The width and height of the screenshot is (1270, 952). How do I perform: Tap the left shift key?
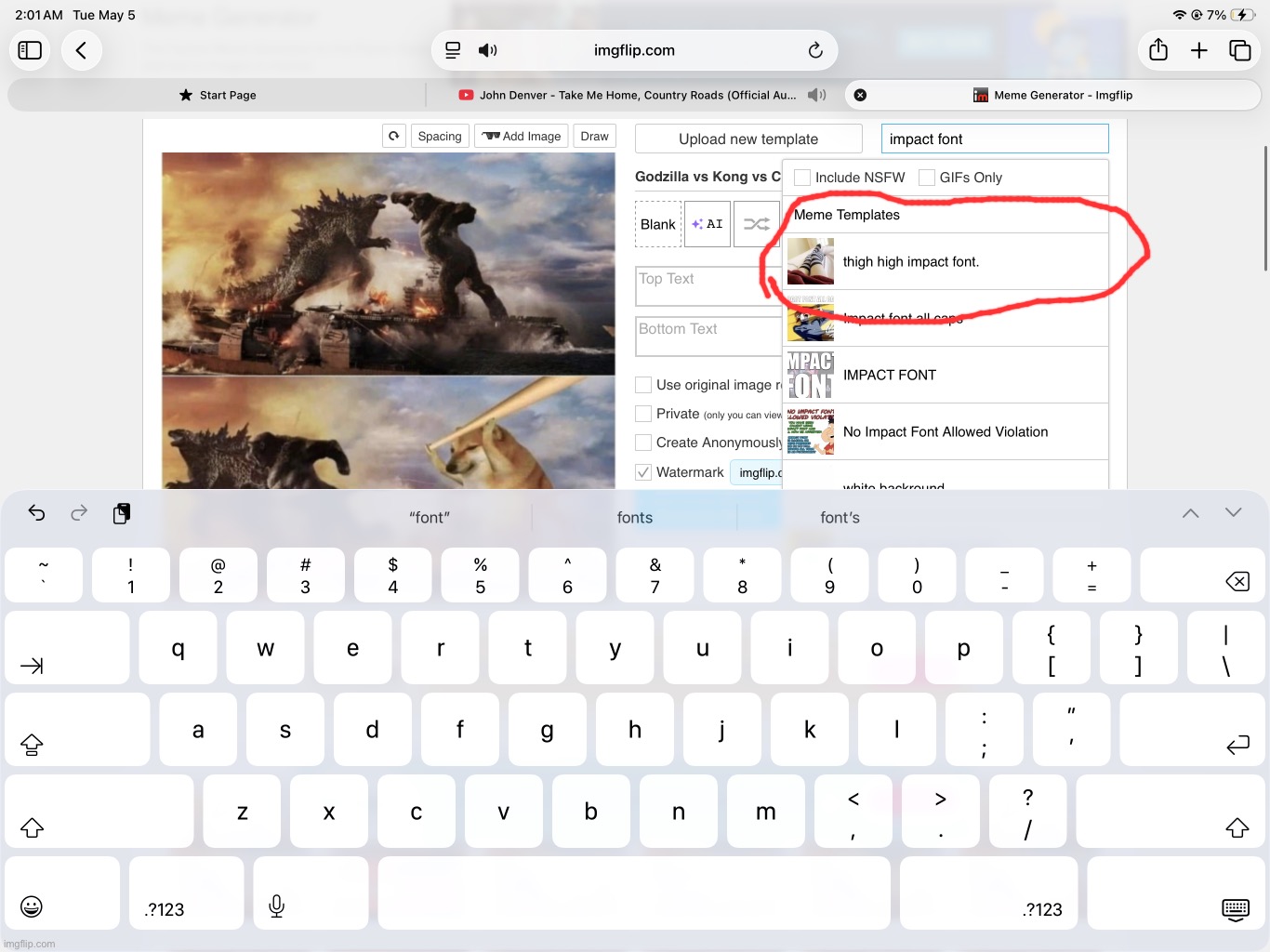click(x=99, y=812)
